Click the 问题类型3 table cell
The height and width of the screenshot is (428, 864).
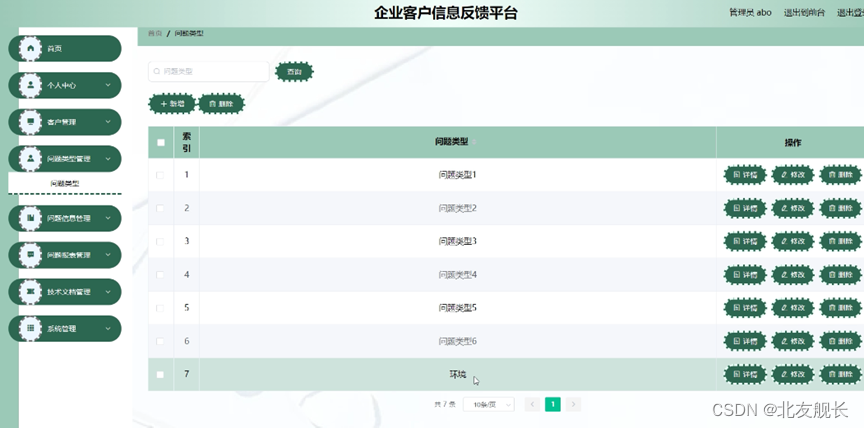tap(458, 241)
